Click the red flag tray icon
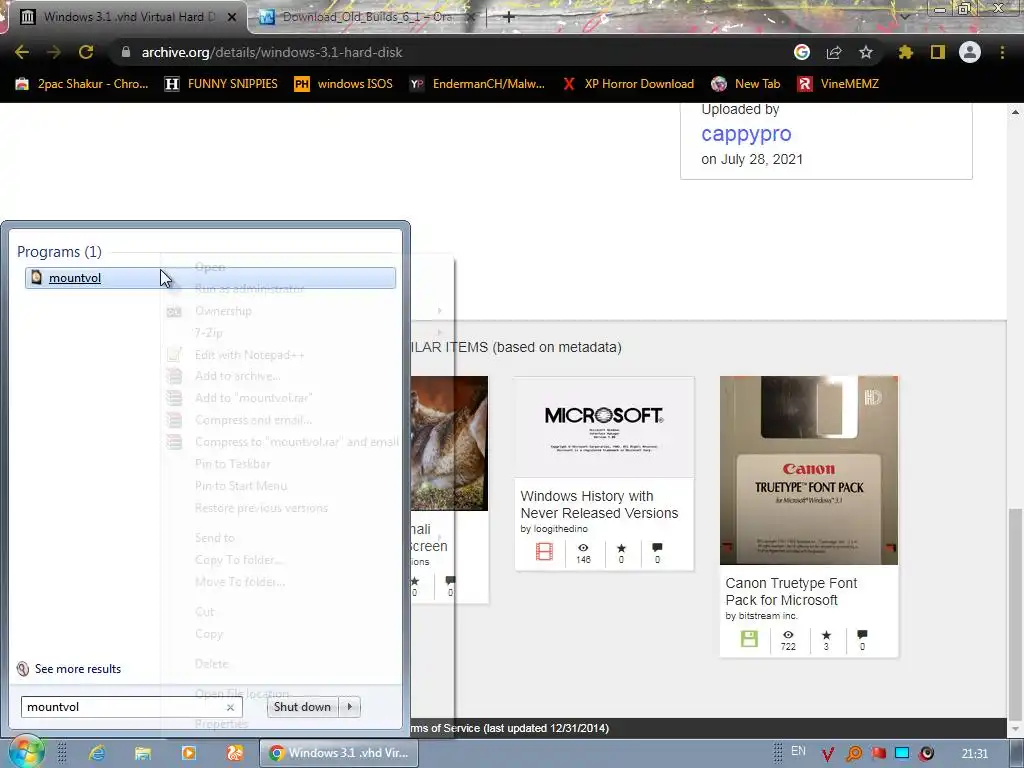1024x768 pixels. [878, 754]
